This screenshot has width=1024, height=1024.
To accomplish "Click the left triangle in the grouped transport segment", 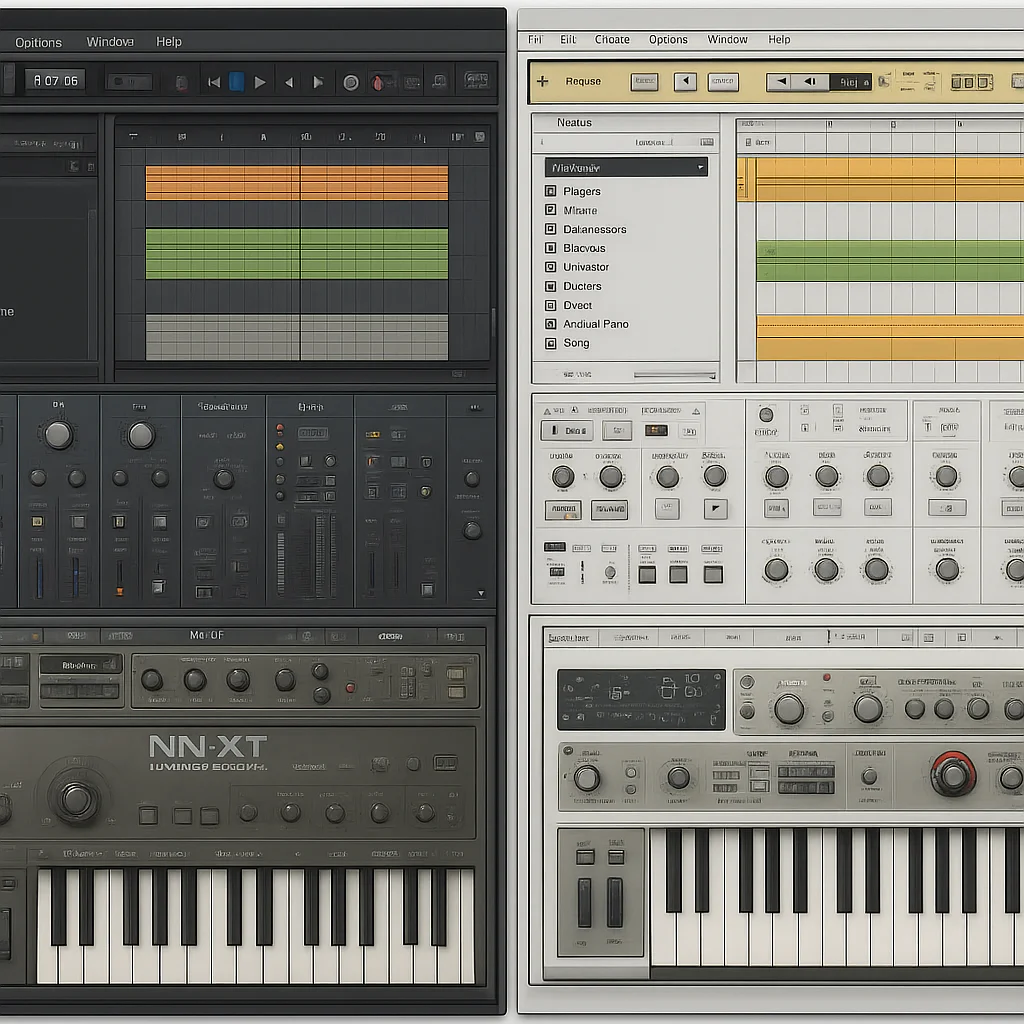I will click(781, 82).
